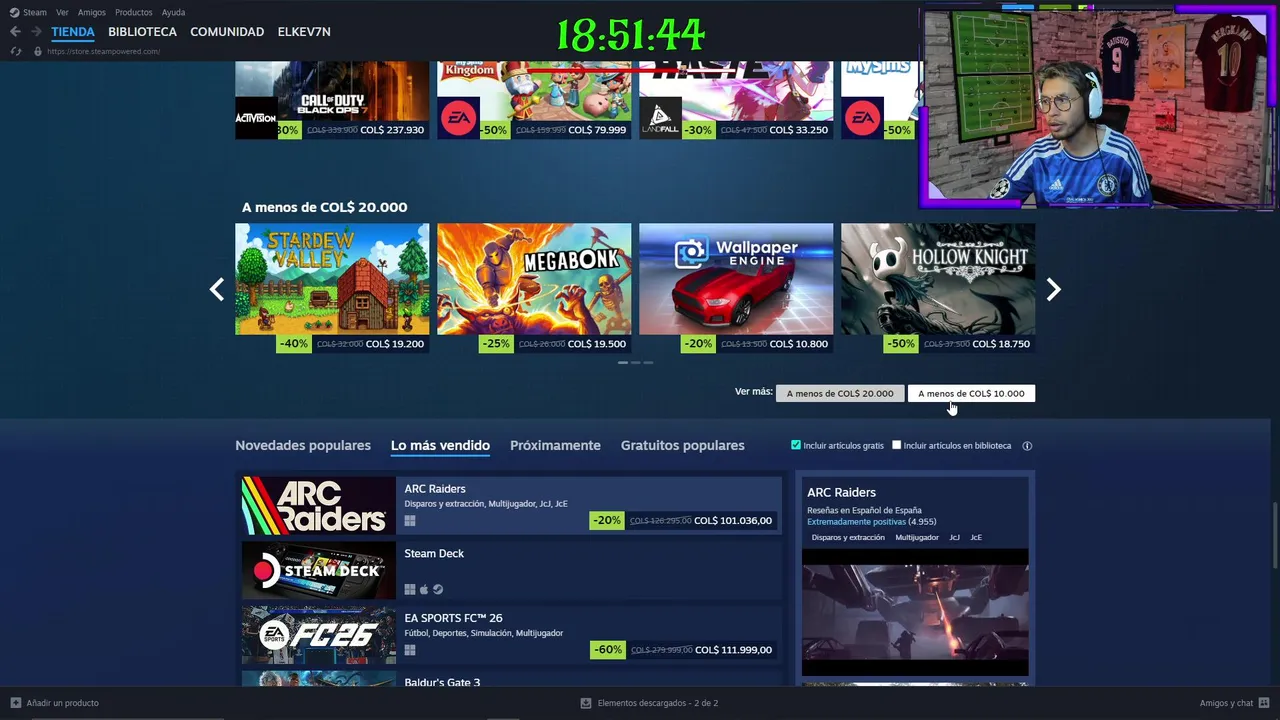Click Windows platform icon in EA SPORTS FC 26 row
1280x720 pixels.
coord(410,650)
